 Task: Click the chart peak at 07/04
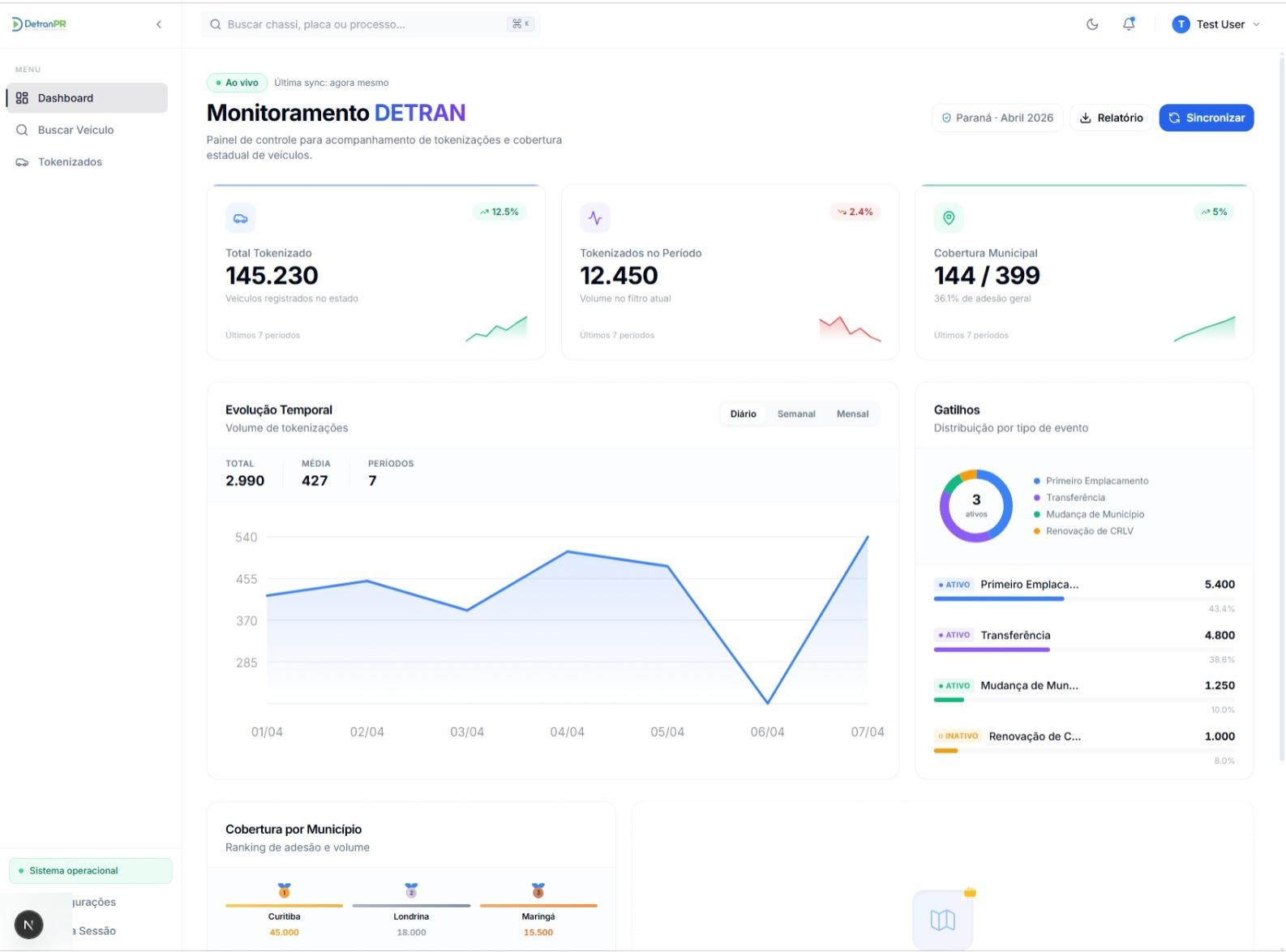(x=867, y=537)
